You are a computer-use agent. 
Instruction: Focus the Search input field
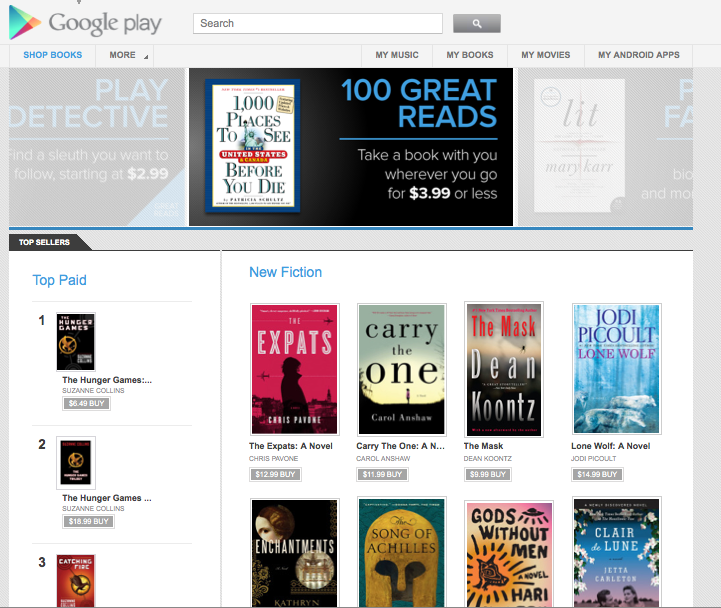coord(318,23)
